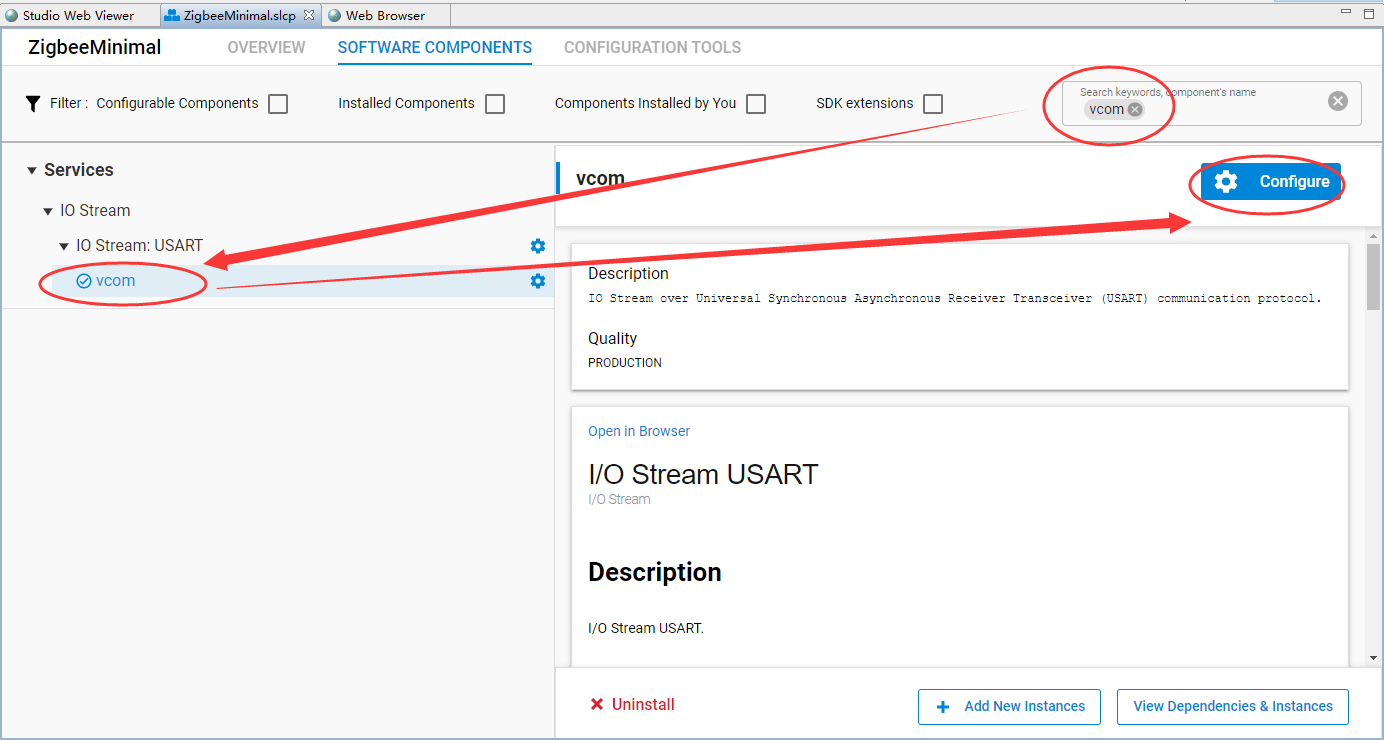Click the ZigbeeMinimal project title

[x=95, y=48]
